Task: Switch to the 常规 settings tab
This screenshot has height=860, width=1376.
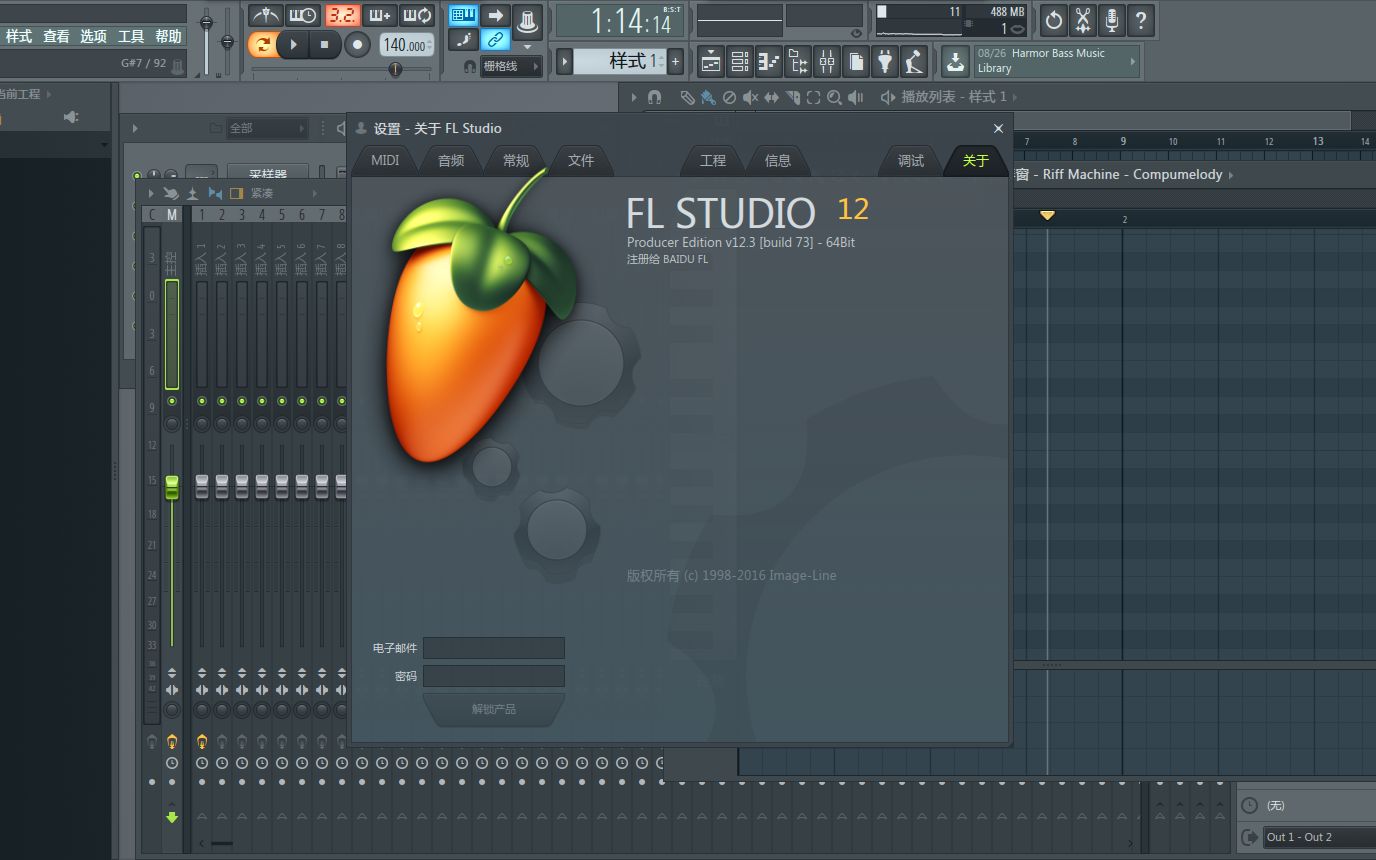Action: (516, 160)
